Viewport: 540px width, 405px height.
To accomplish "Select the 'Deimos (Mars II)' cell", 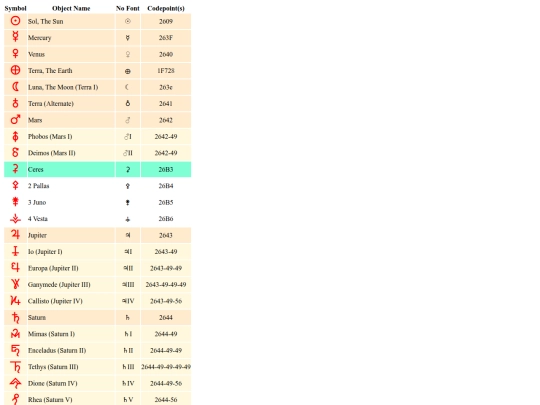I will 71,153.
